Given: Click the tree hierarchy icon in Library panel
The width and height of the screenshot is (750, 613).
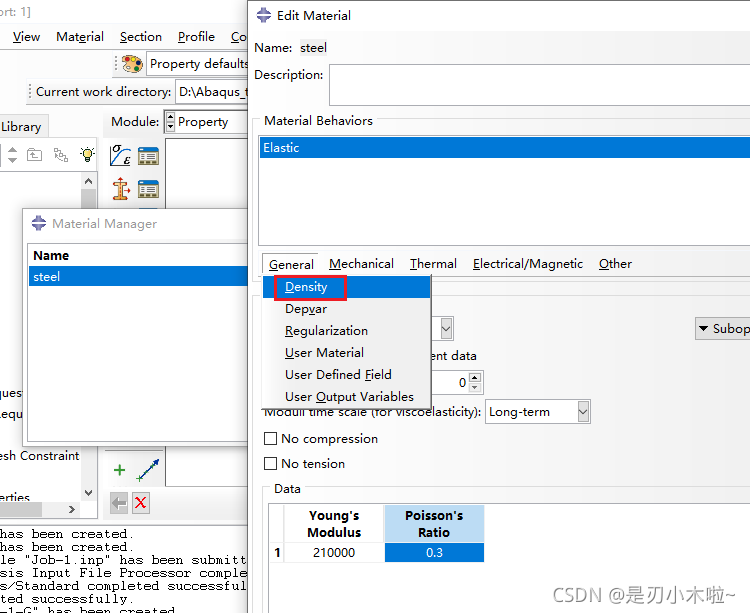Looking at the screenshot, I should click(61, 154).
